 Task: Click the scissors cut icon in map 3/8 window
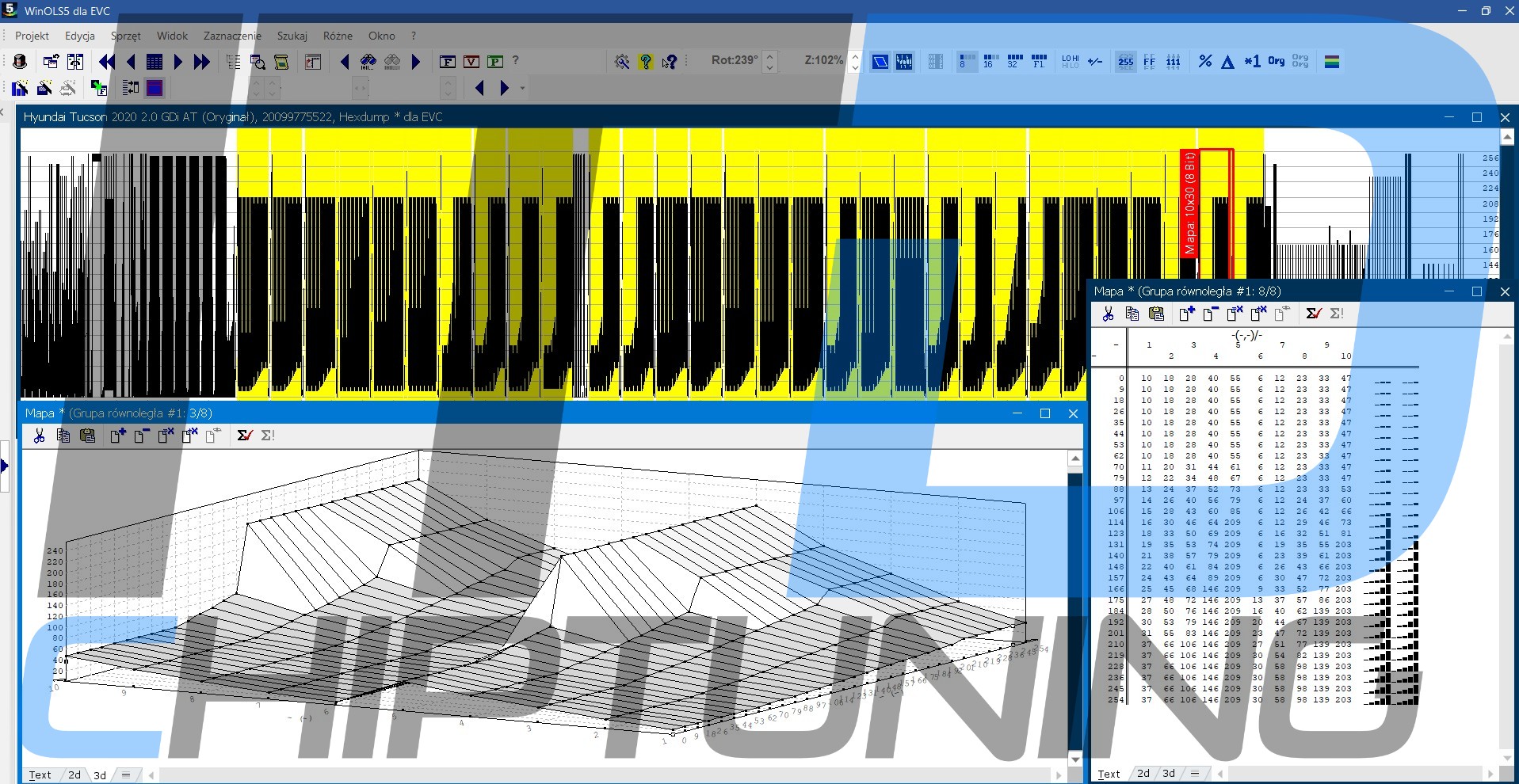39,436
